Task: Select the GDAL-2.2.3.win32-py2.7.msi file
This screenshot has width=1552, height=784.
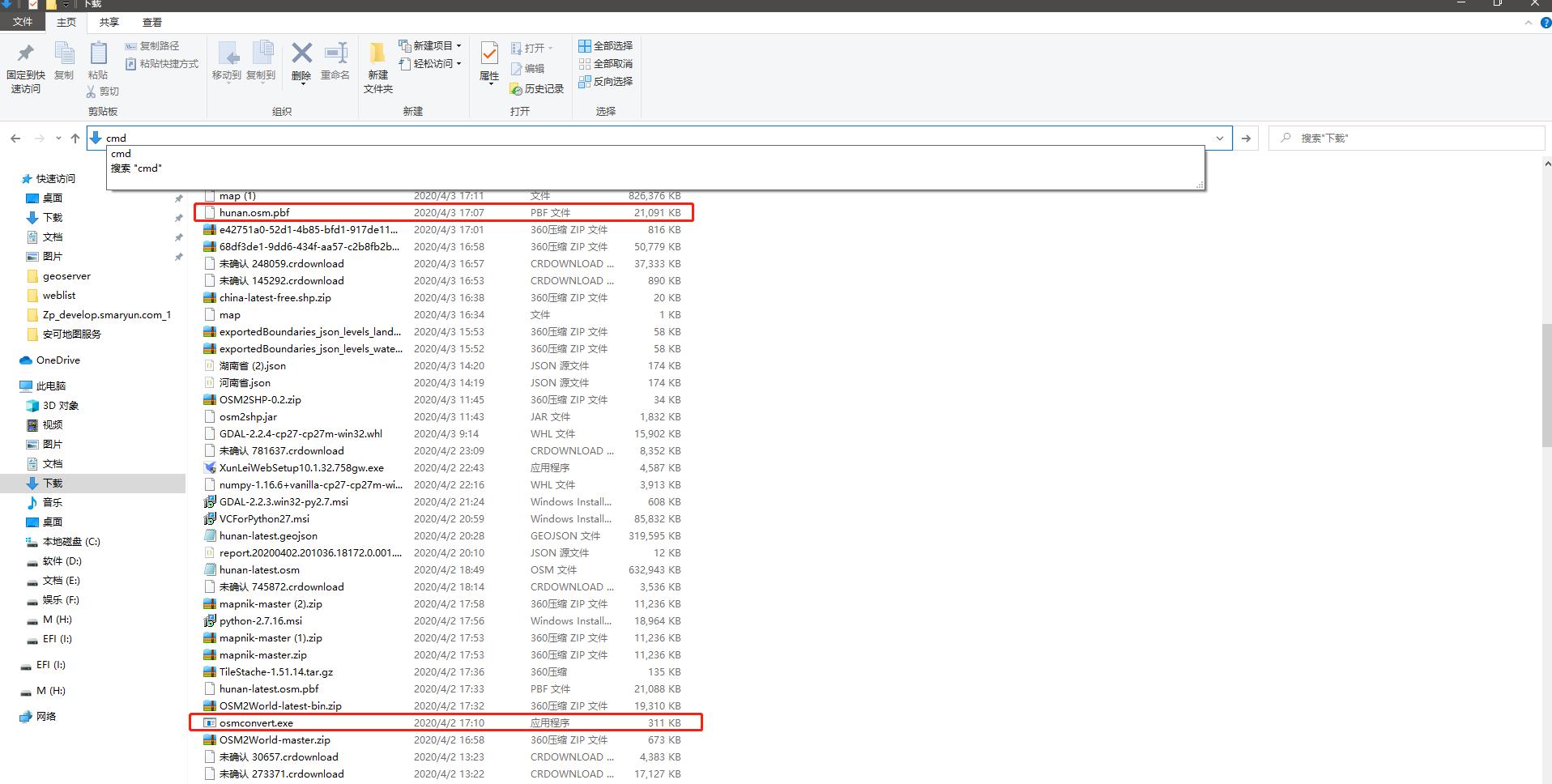Action: (x=444, y=502)
